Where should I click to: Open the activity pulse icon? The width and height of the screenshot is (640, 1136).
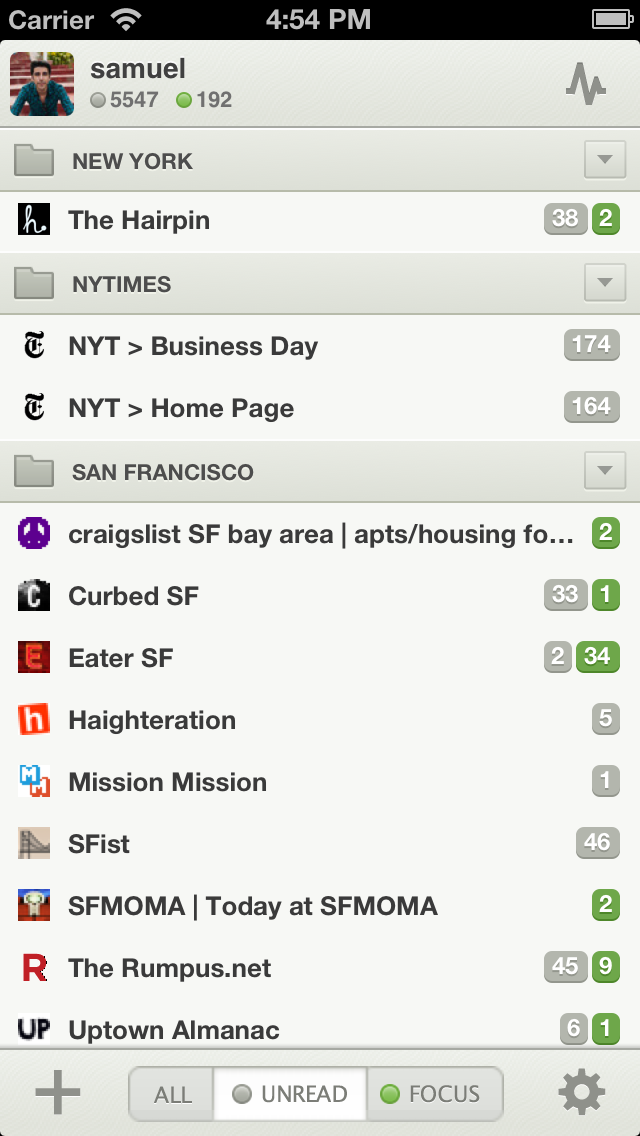click(586, 84)
